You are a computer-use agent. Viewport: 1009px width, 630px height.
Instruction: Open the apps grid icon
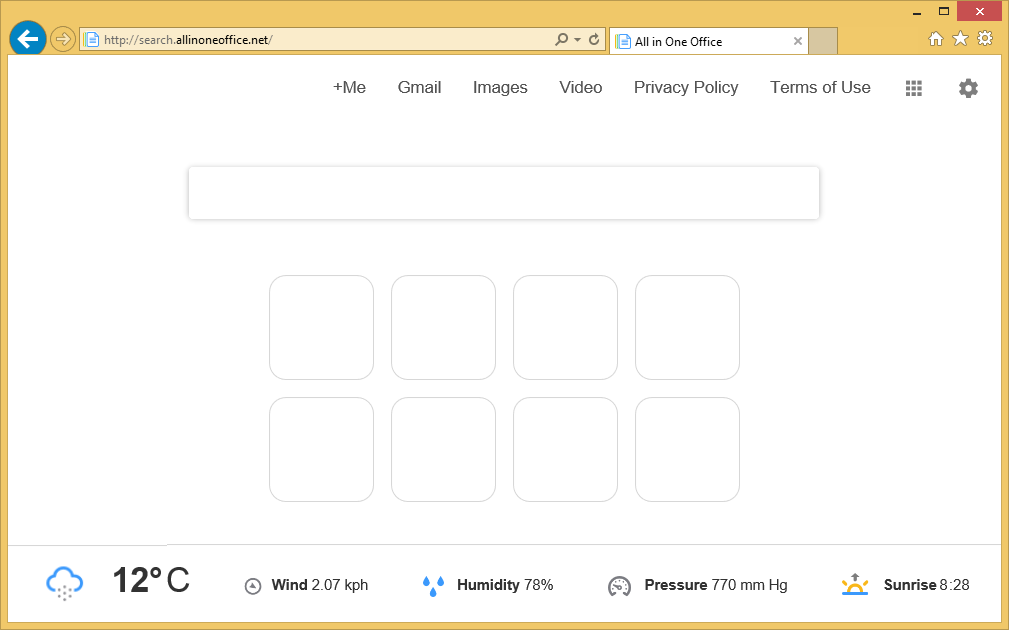(x=913, y=88)
